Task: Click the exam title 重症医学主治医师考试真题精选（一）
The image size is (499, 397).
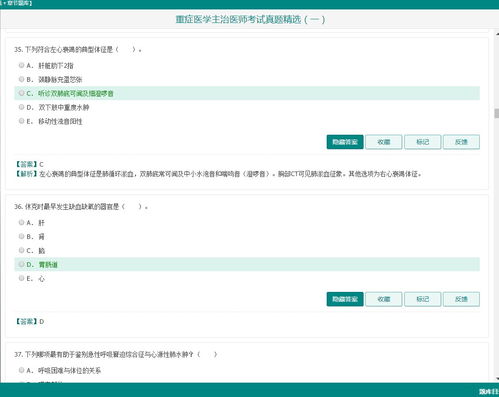Action: point(250,20)
